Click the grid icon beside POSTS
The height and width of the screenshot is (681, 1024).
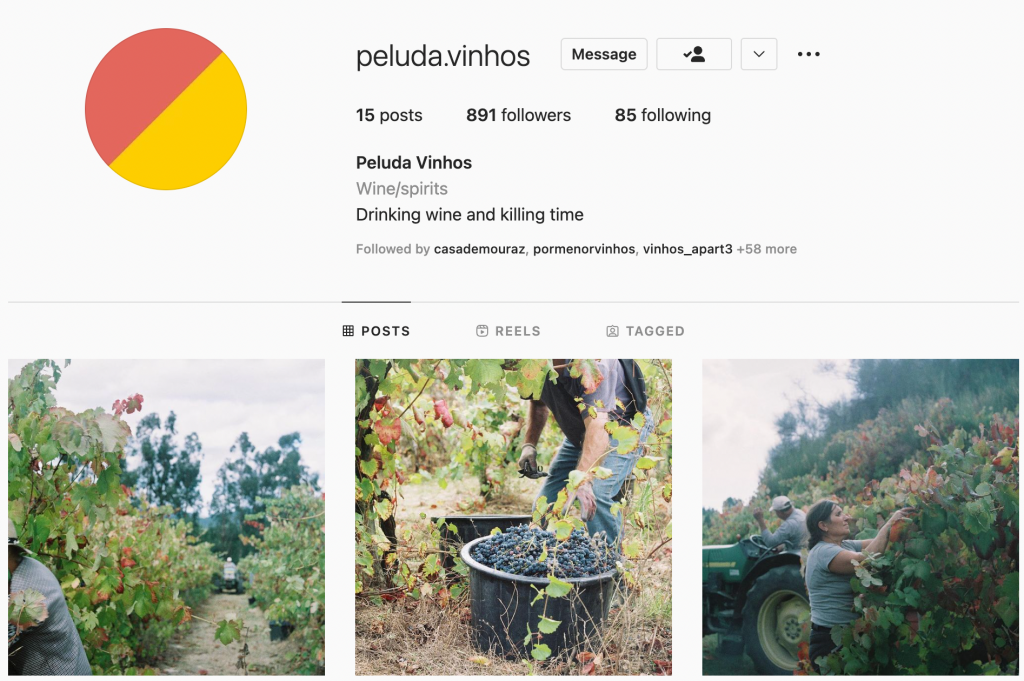(x=348, y=331)
